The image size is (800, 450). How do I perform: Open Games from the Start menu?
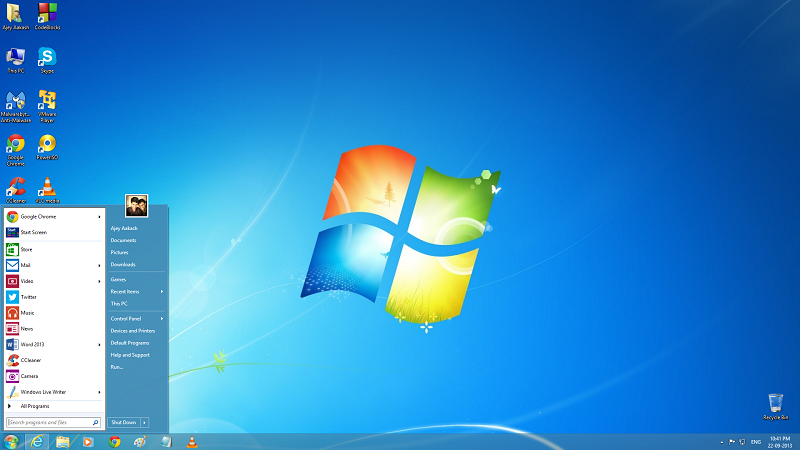point(118,280)
